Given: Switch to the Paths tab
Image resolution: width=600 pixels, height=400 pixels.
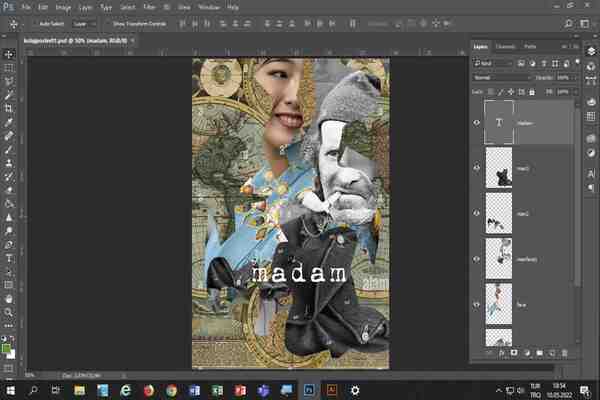Looking at the screenshot, I should point(529,46).
